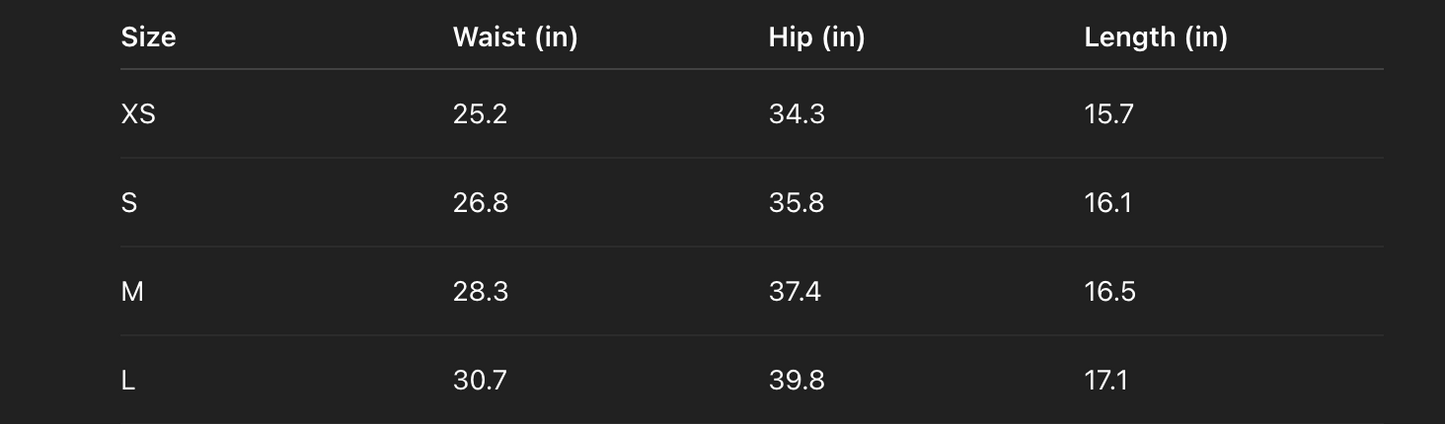Image resolution: width=1445 pixels, height=424 pixels.
Task: Select the S waist value 26.8
Action: [x=480, y=203]
